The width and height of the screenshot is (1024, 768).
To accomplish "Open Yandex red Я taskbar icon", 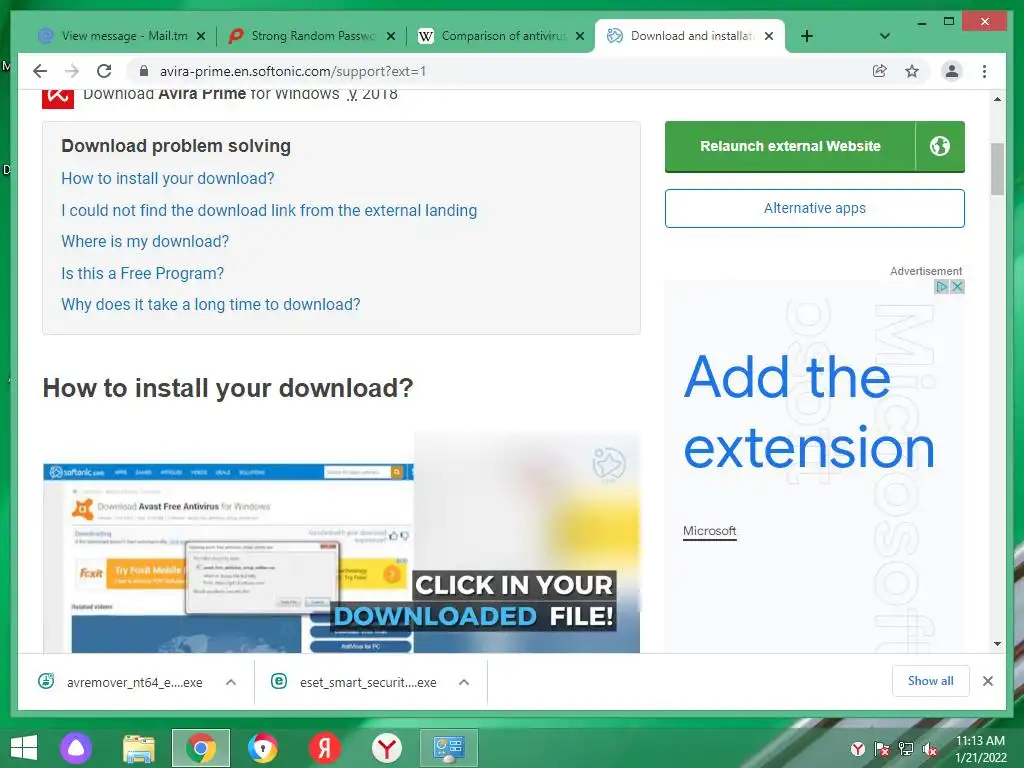I will pyautogui.click(x=325, y=748).
